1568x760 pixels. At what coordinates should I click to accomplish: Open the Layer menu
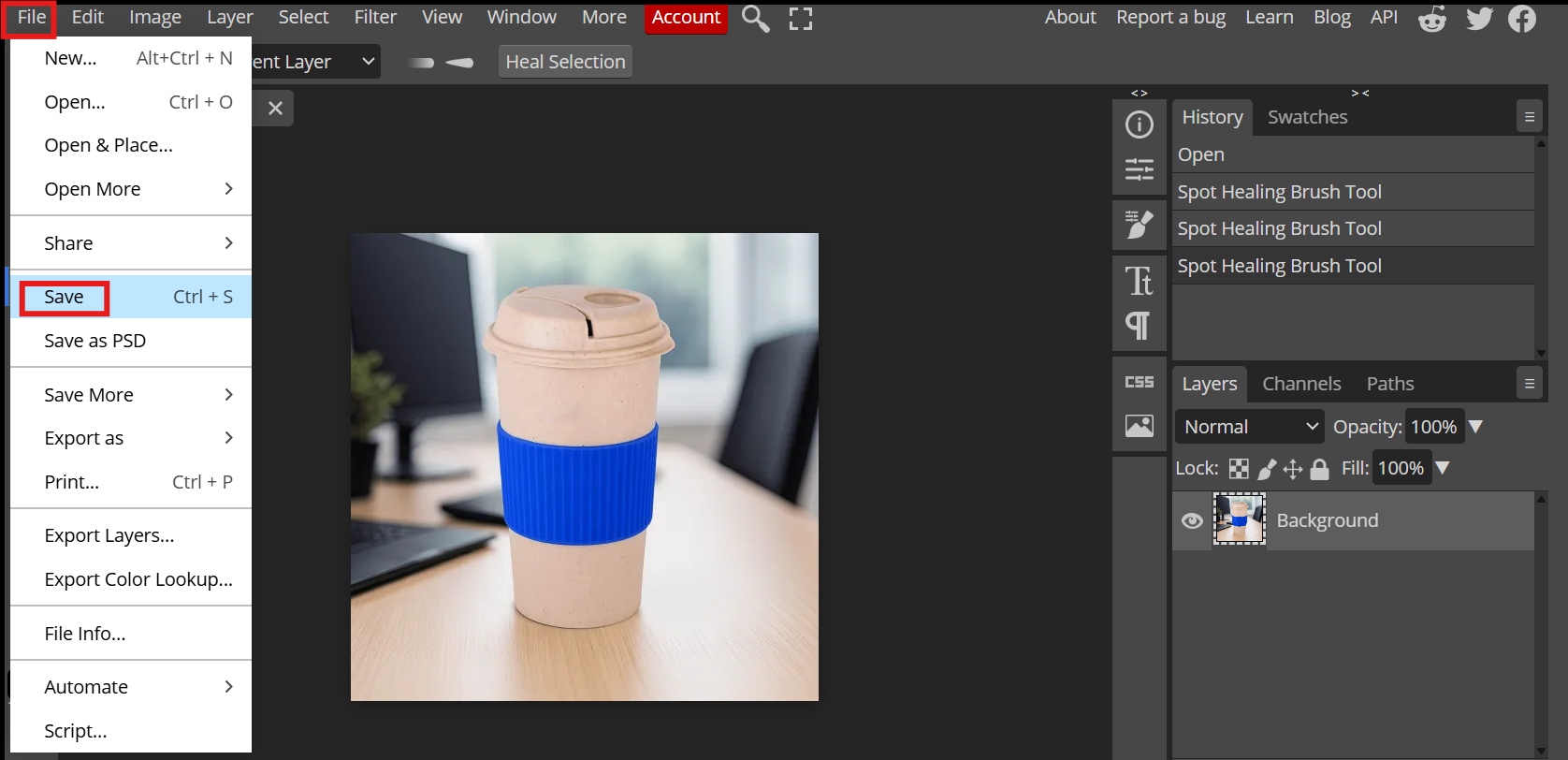coord(230,17)
